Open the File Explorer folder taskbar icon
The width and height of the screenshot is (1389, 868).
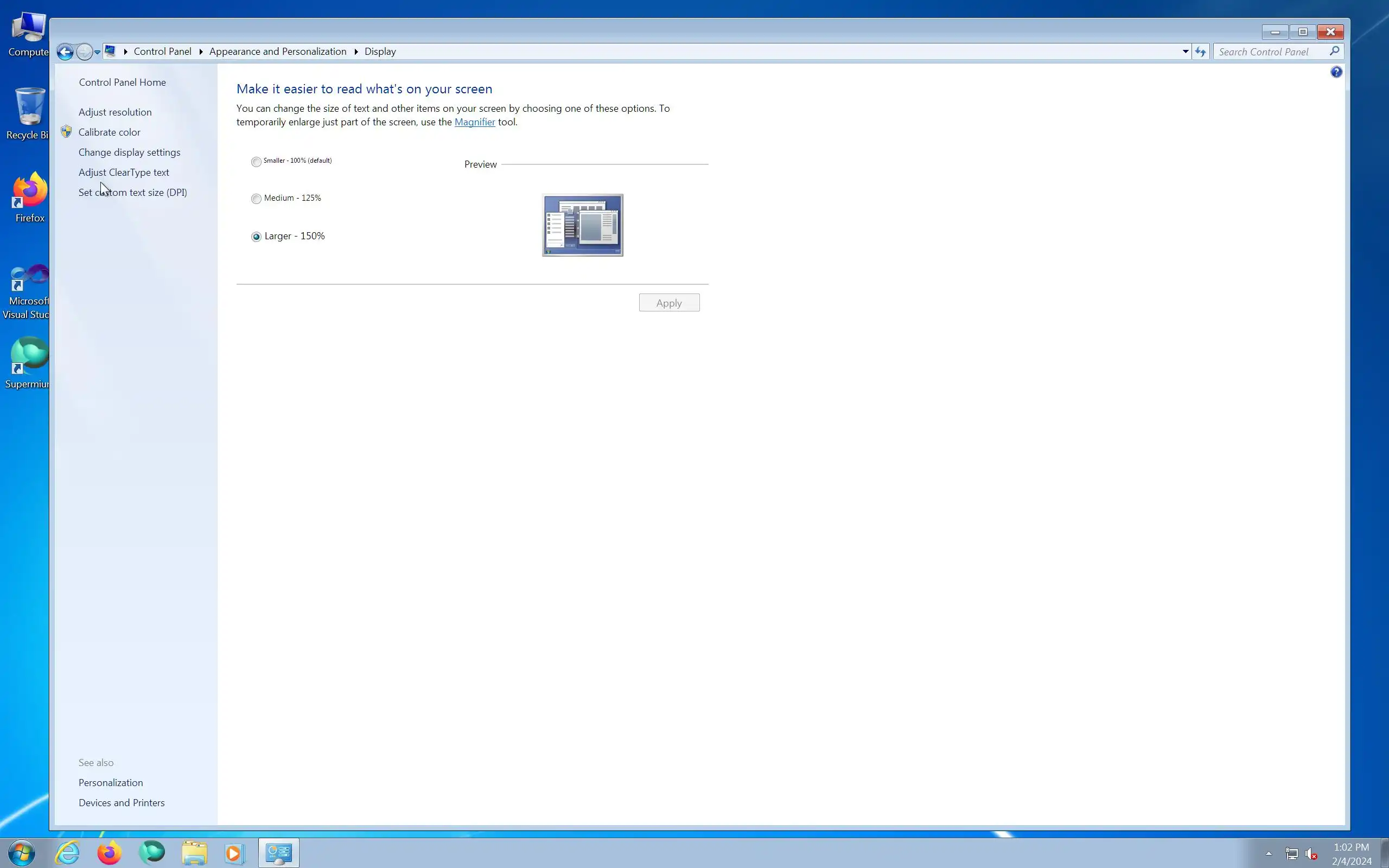194,853
